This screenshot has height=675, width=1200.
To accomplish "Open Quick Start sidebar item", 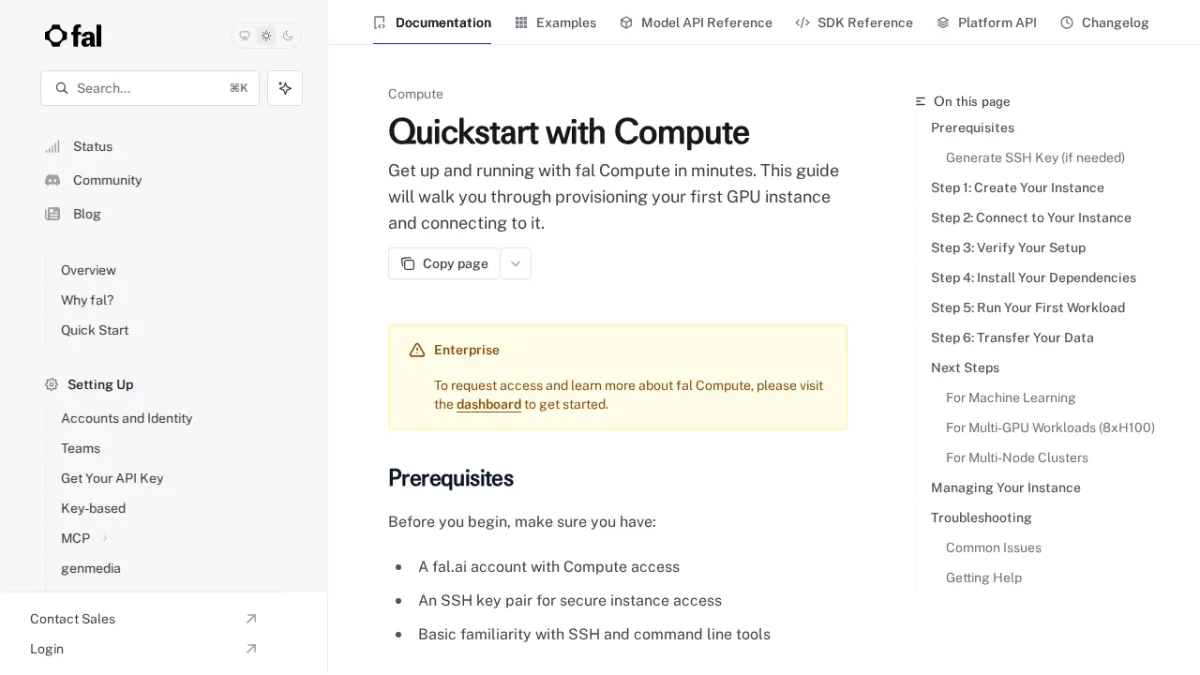I will pos(94,330).
